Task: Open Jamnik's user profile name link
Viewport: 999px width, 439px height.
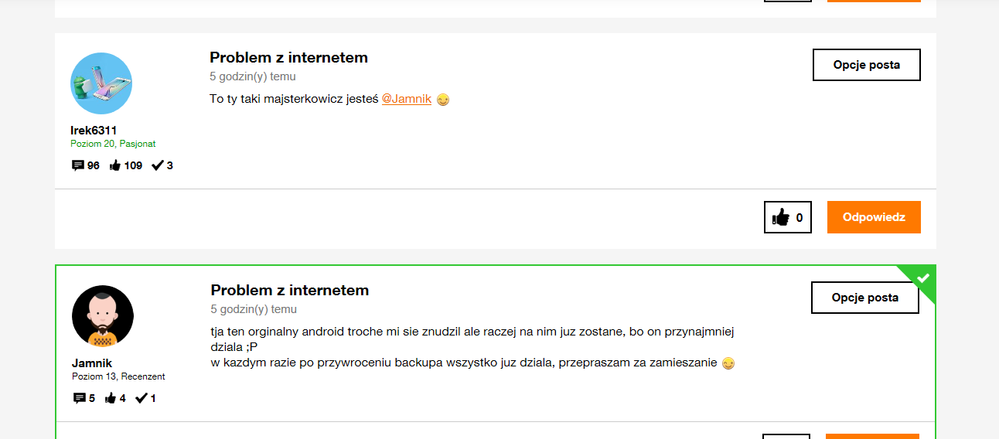Action: click(x=93, y=363)
